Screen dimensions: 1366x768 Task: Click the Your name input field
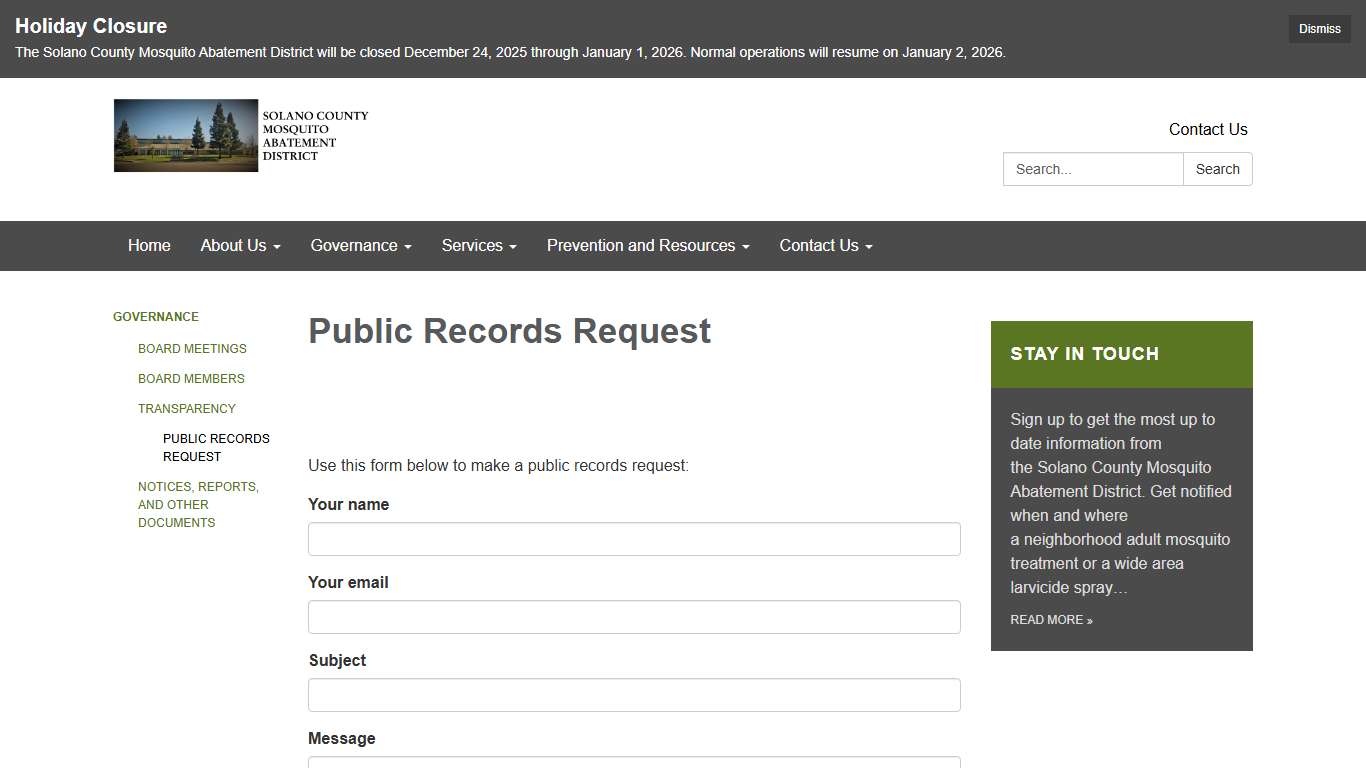(x=633, y=538)
